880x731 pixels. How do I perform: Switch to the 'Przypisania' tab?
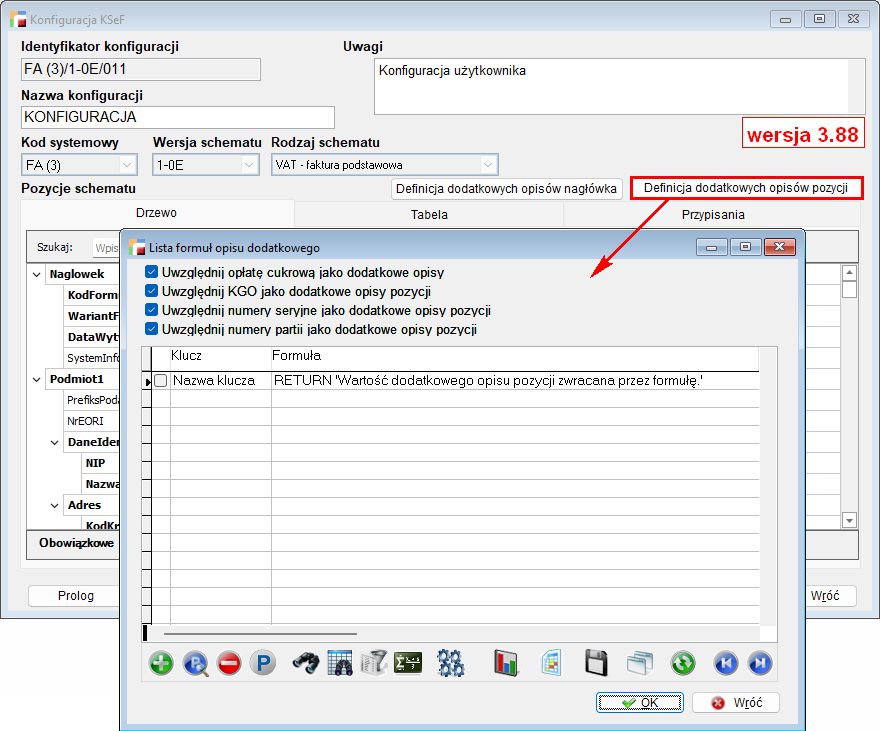[713, 214]
